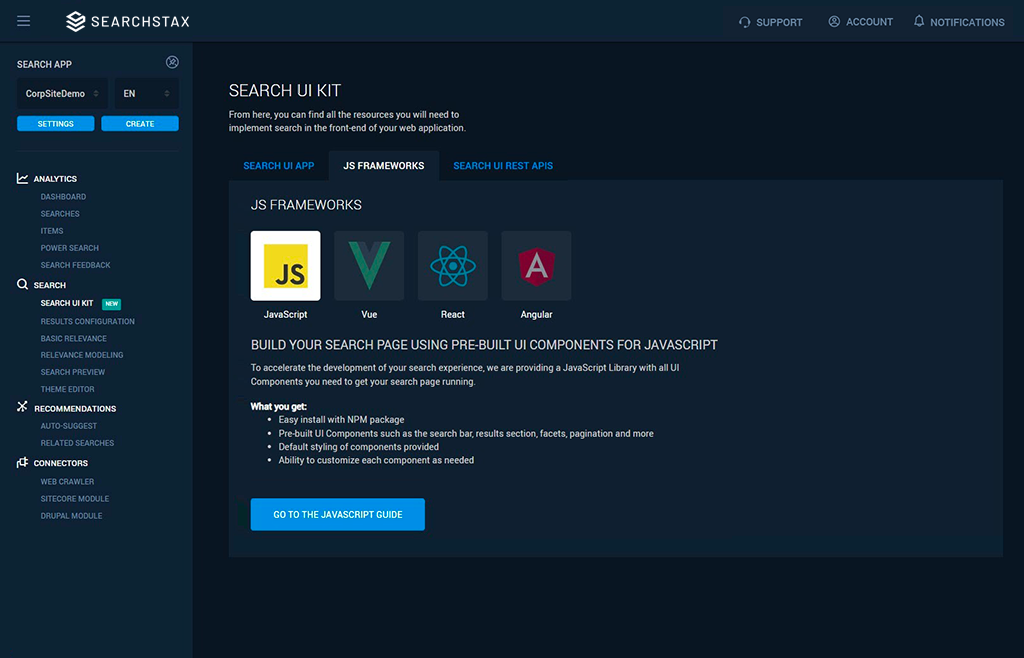Click the SearchStax logo
The height and width of the screenshot is (658, 1024).
click(x=127, y=21)
